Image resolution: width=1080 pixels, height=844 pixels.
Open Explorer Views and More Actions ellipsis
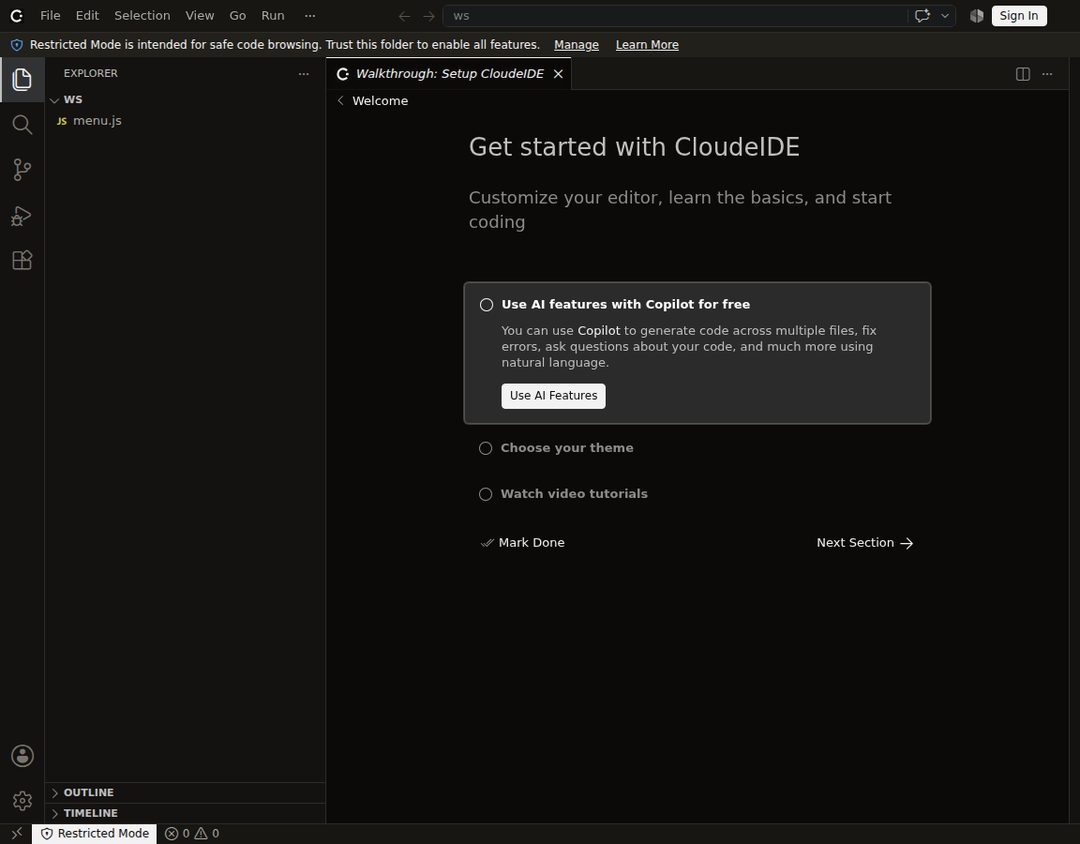pyautogui.click(x=304, y=74)
